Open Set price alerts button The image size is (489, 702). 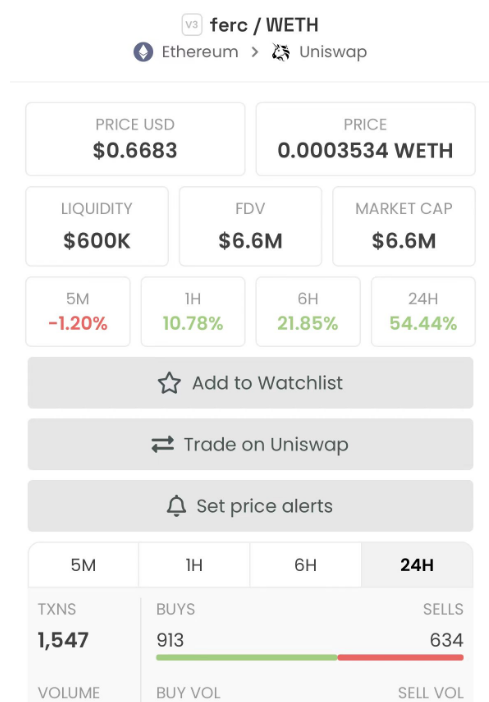[250, 506]
